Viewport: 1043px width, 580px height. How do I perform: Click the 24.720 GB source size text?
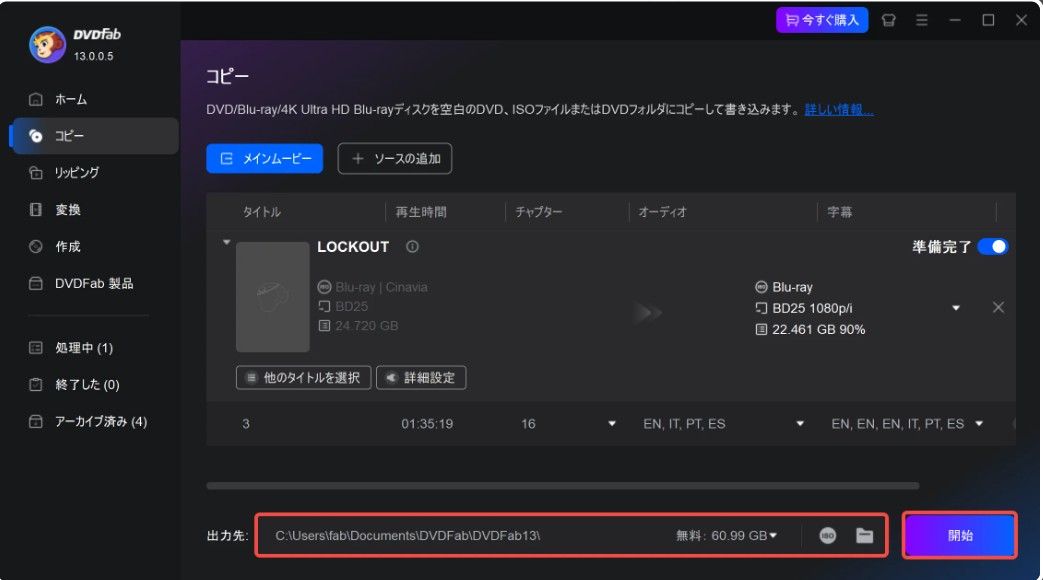(x=367, y=326)
